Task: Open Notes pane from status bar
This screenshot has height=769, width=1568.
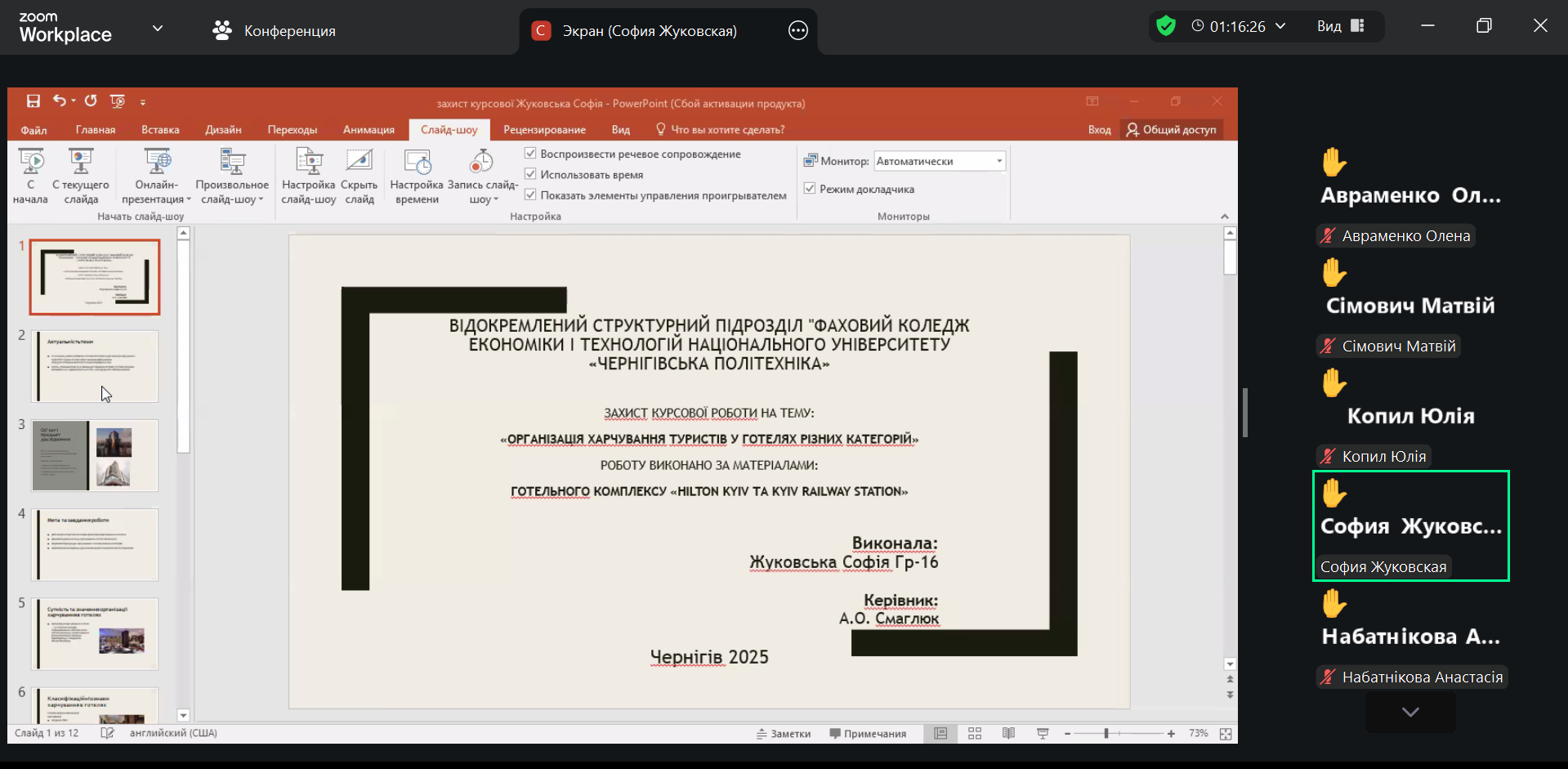Action: (x=783, y=734)
